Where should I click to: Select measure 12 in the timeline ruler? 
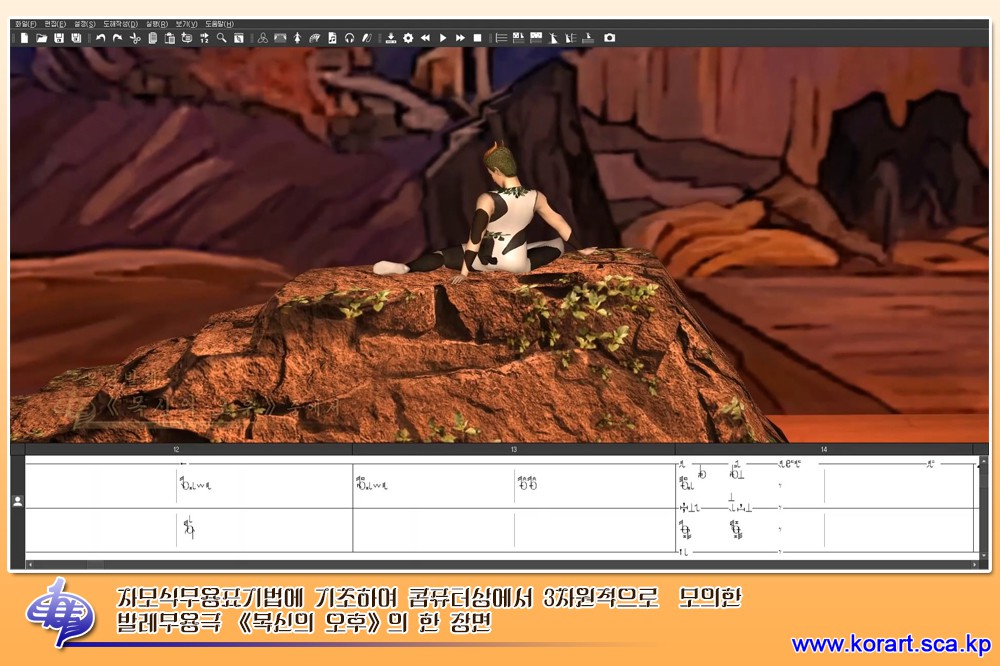pos(176,450)
